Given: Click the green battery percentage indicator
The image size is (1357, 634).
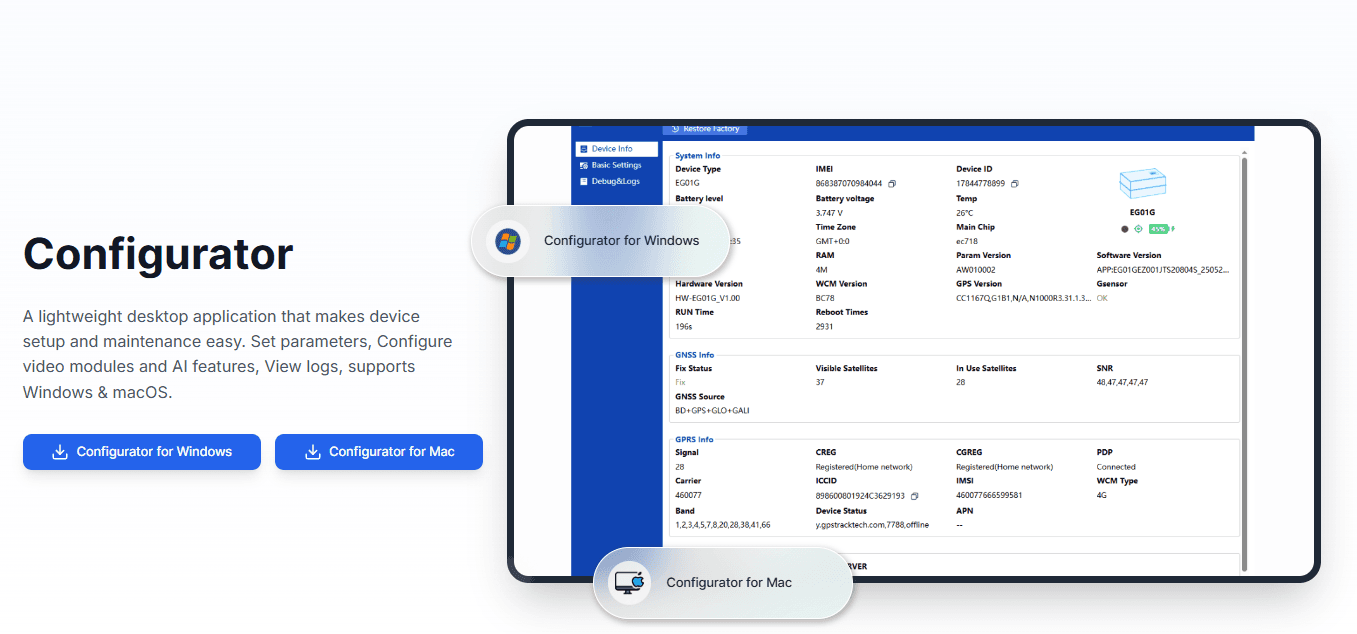Looking at the screenshot, I should (x=1158, y=229).
